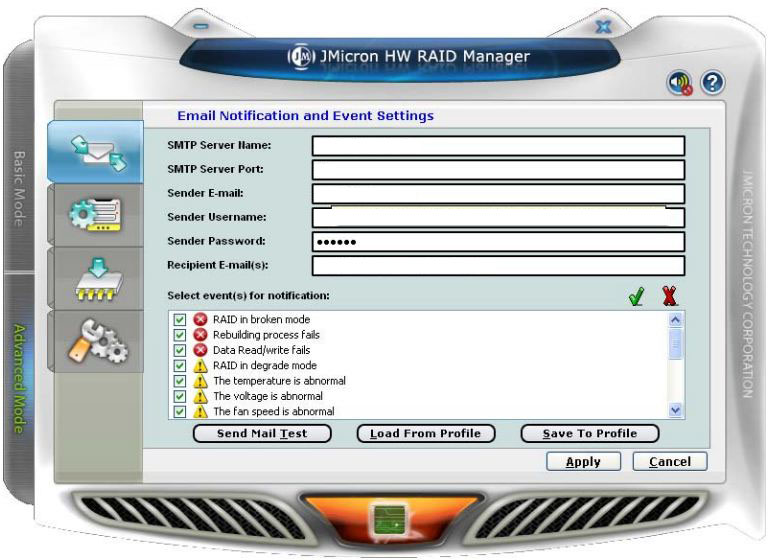Deselect all events with red X

(670, 296)
